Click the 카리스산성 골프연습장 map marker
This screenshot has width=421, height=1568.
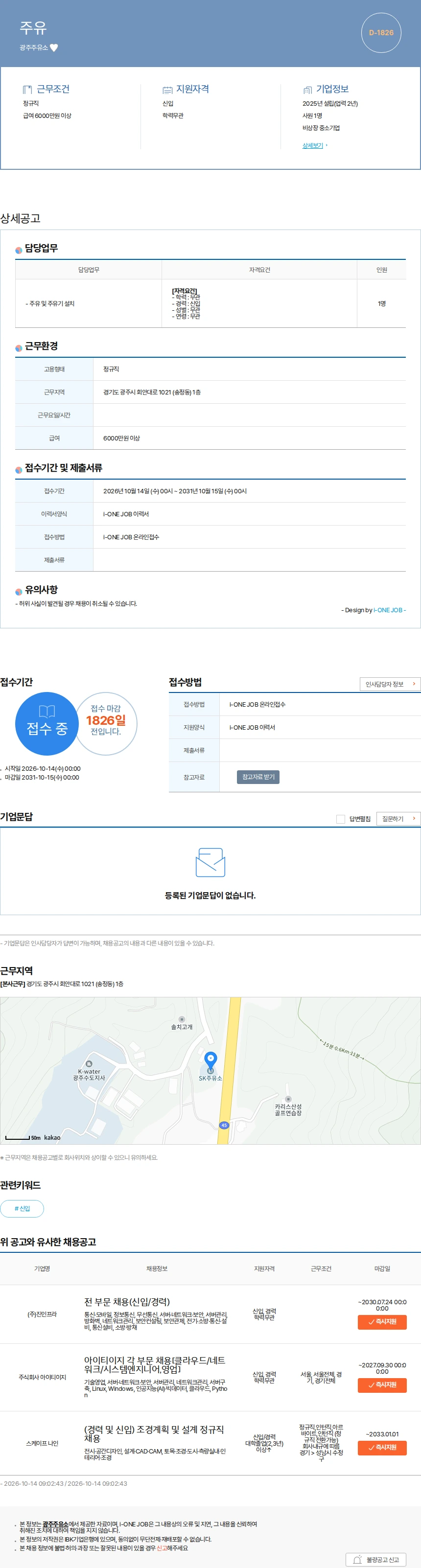click(288, 1099)
